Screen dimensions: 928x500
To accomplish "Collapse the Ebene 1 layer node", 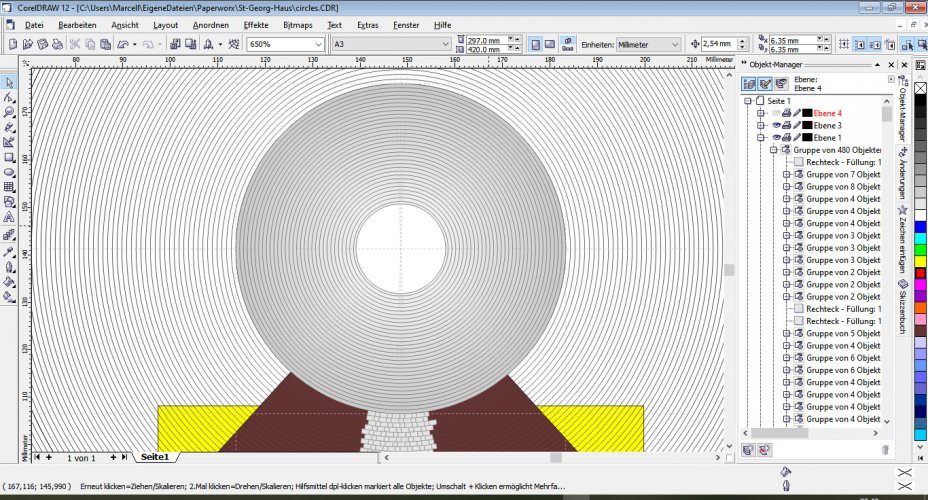I will point(761,137).
